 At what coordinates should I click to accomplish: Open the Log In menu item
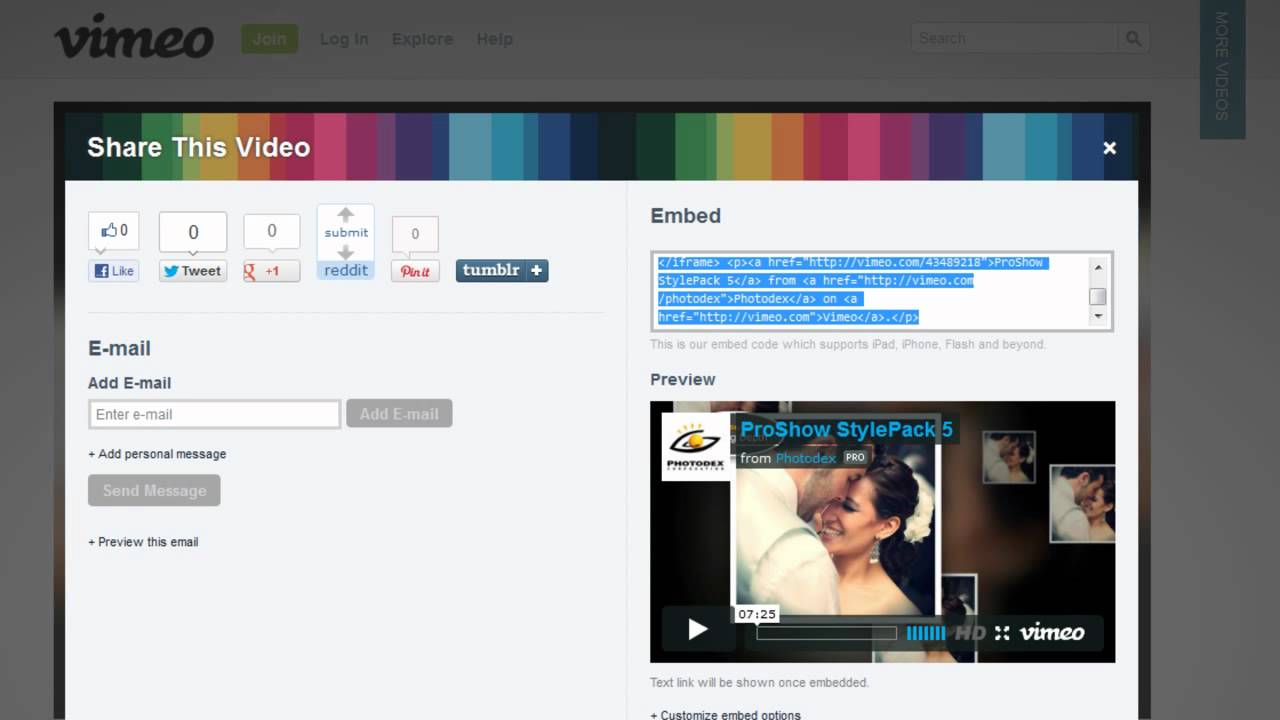click(344, 39)
